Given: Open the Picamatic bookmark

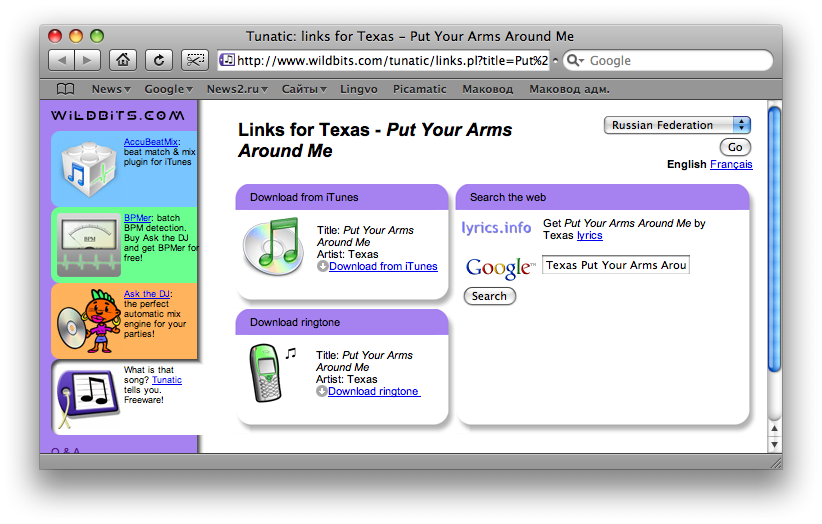Looking at the screenshot, I should [420, 89].
